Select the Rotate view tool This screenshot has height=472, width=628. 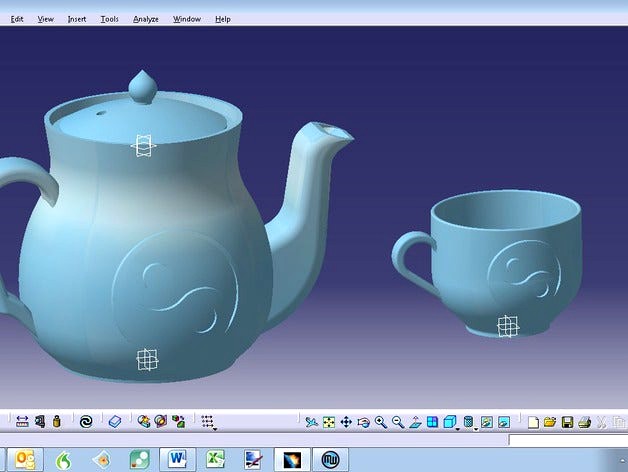coord(363,422)
